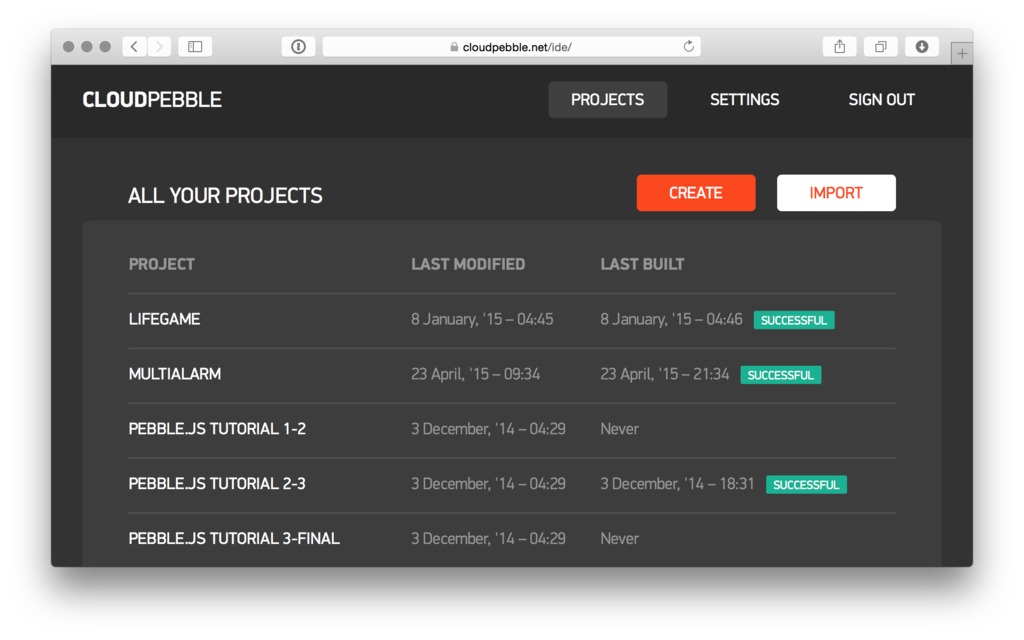The image size is (1024, 640).
Task: Open Pebble.js Tutorial 1-2 project
Action: (217, 429)
